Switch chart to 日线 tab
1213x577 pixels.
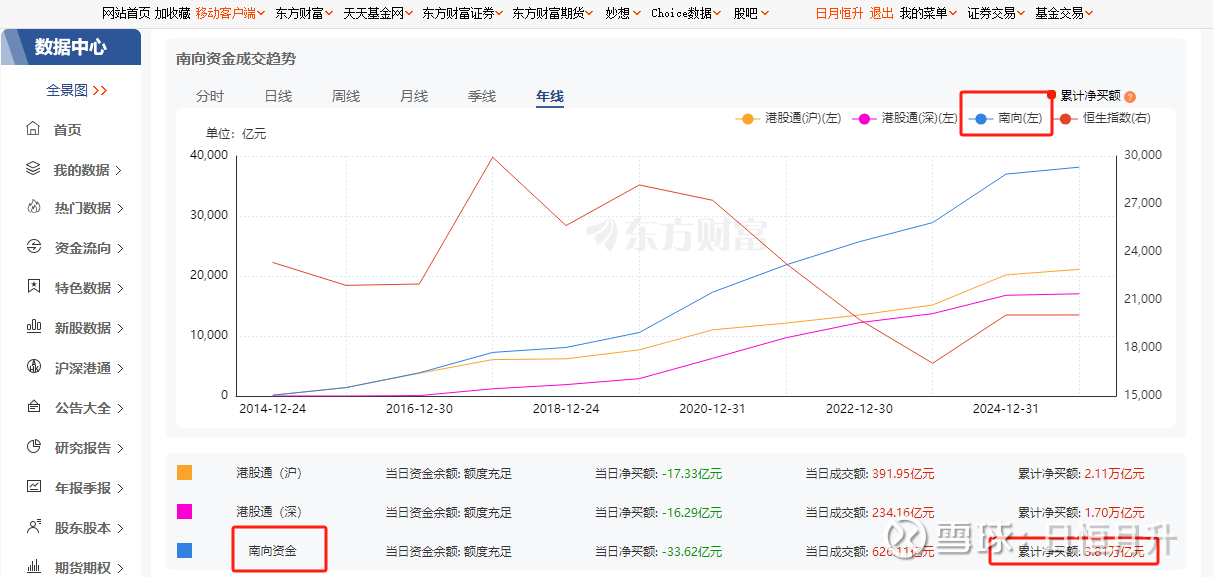pyautogui.click(x=278, y=96)
